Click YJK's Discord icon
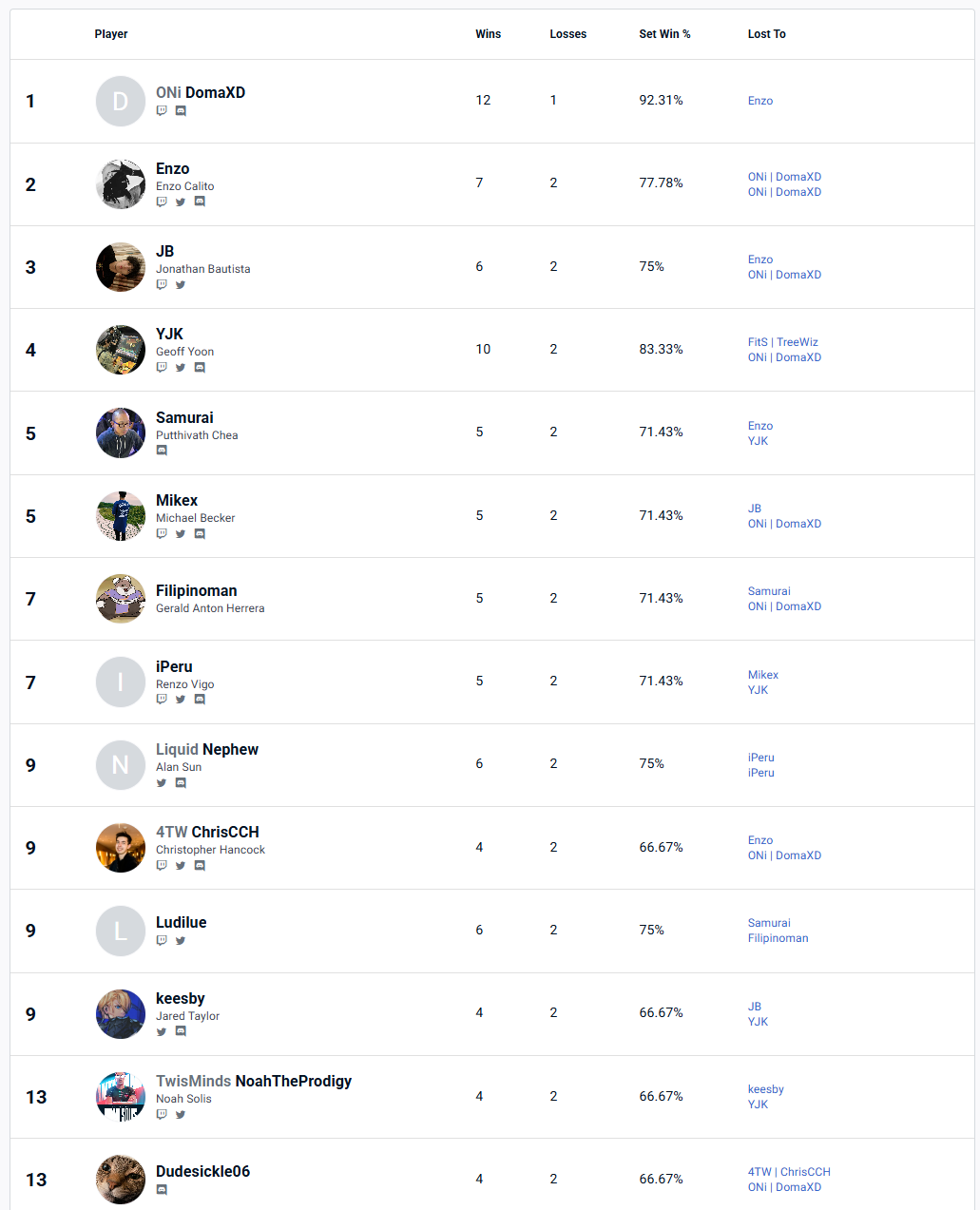 point(200,368)
